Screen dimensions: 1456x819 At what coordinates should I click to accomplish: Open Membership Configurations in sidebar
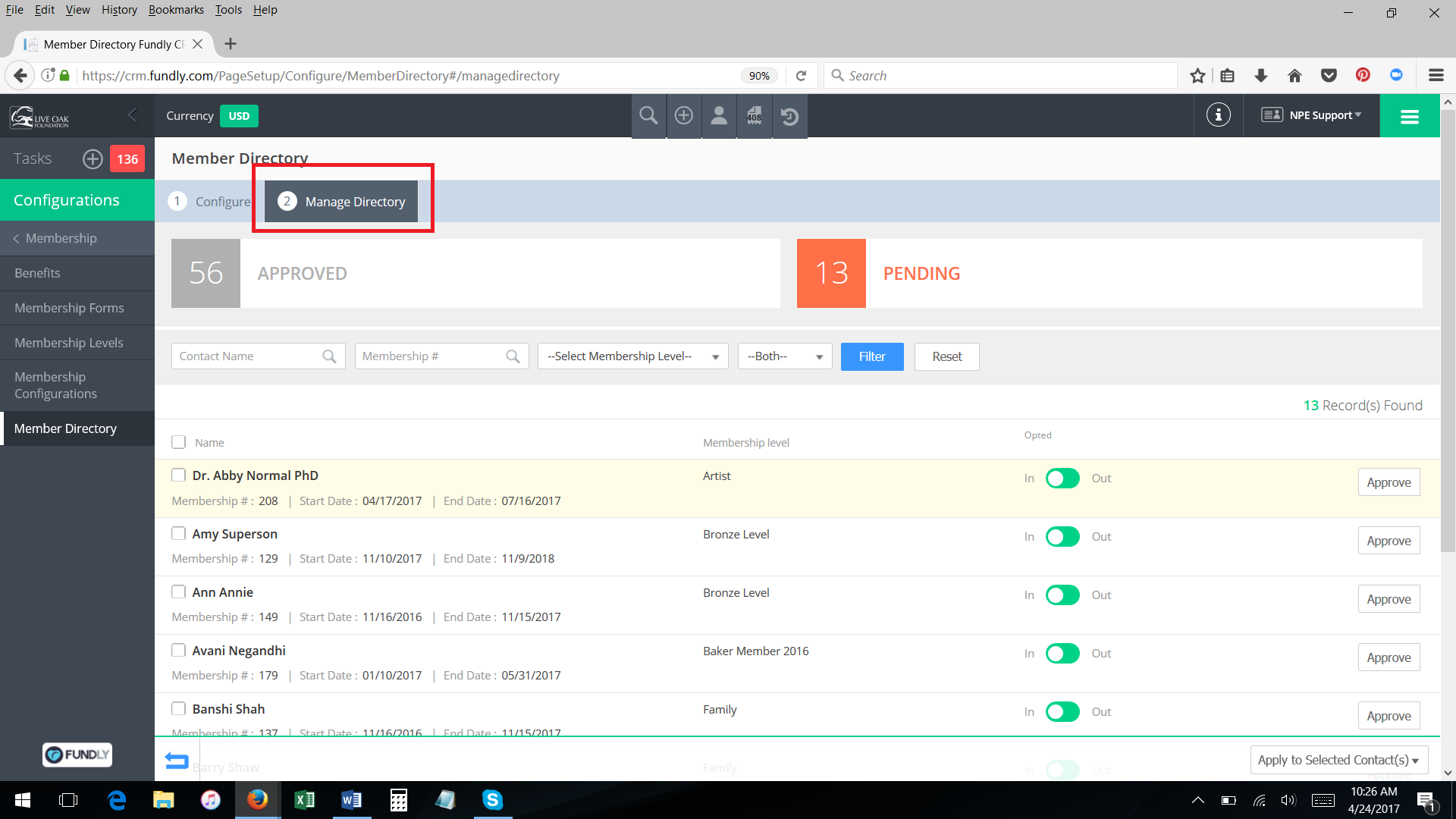click(77, 385)
